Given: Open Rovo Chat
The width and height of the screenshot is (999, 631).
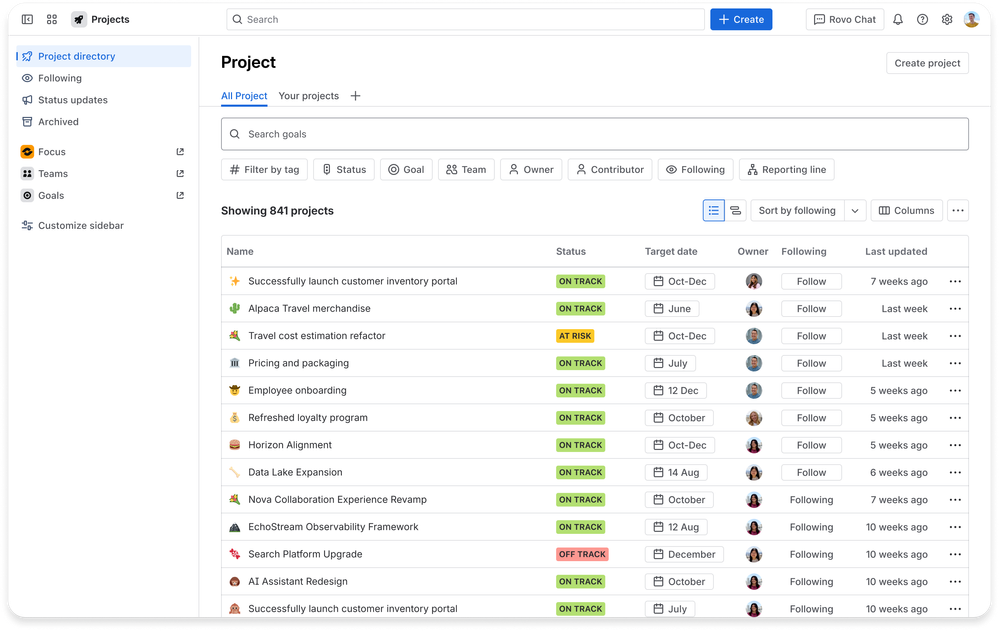Looking at the screenshot, I should [844, 19].
